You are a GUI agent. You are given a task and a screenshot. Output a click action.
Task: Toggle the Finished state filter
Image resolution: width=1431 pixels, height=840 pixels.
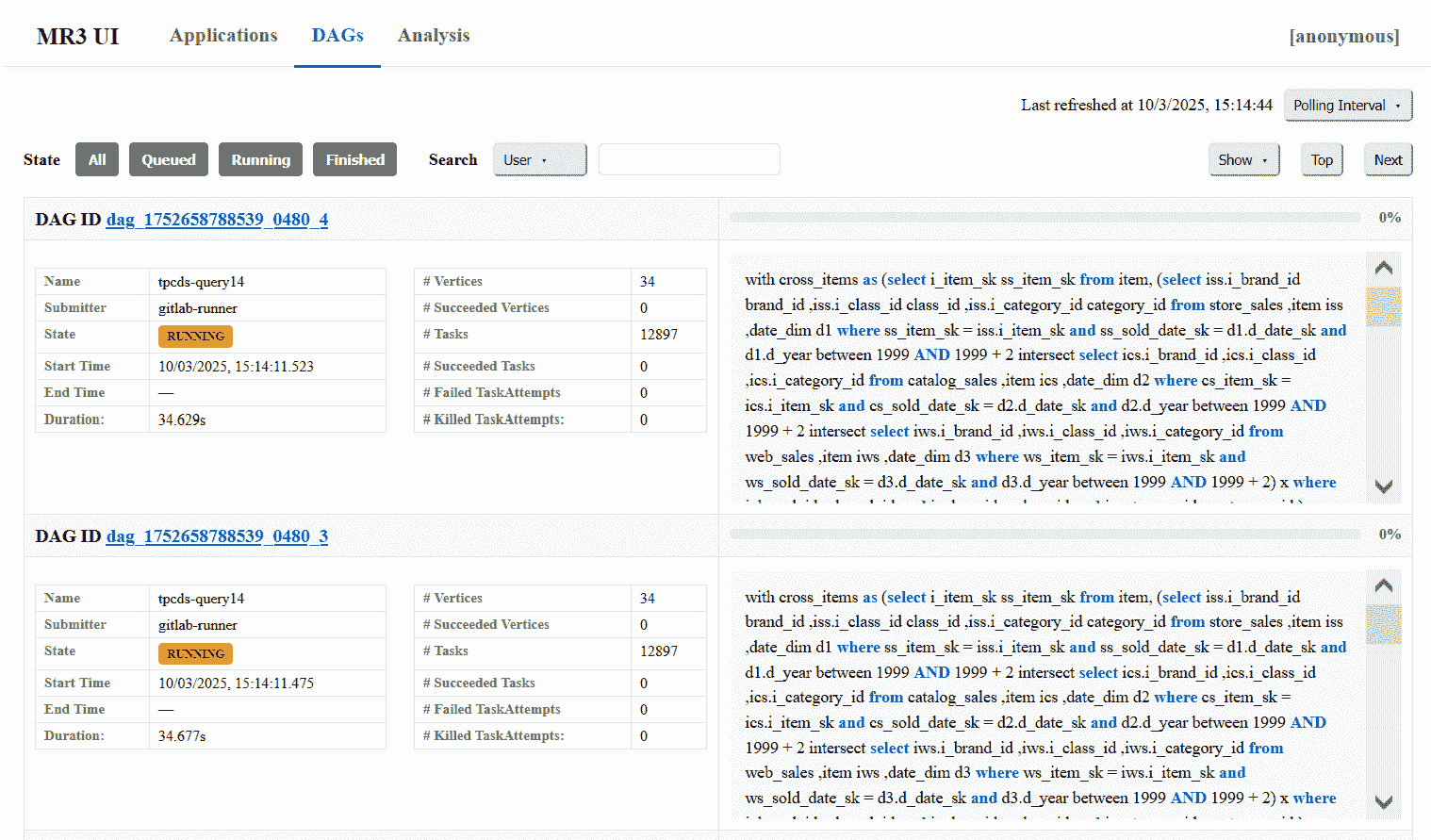tap(354, 159)
